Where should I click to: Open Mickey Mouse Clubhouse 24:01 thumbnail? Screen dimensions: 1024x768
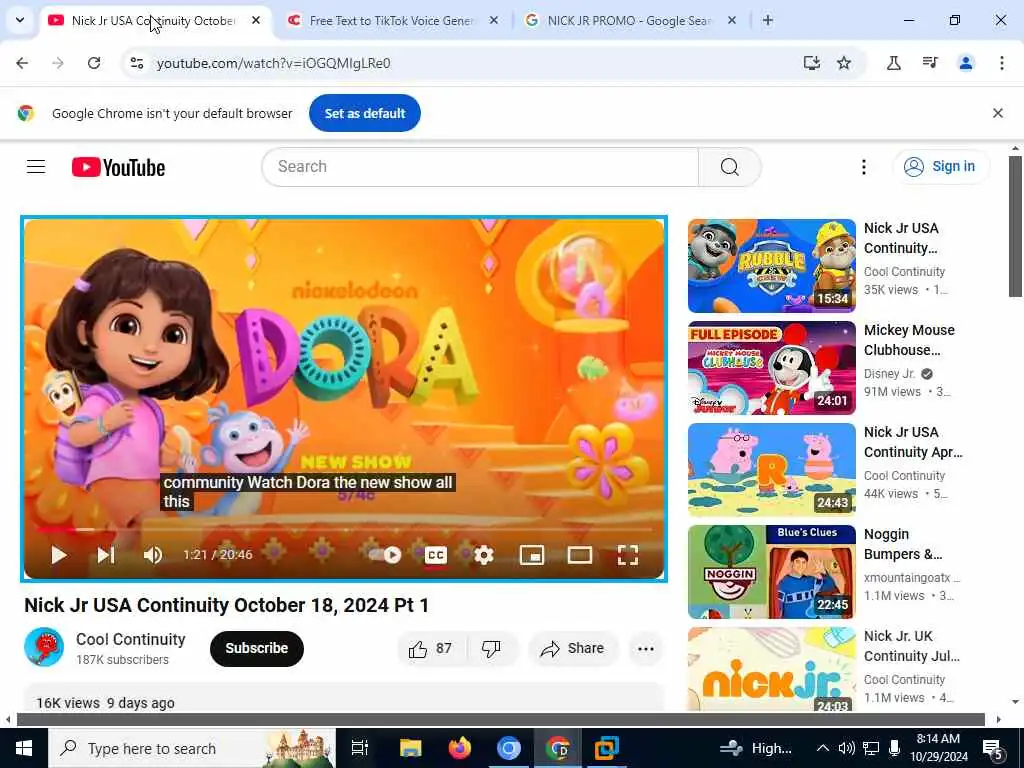pos(771,368)
